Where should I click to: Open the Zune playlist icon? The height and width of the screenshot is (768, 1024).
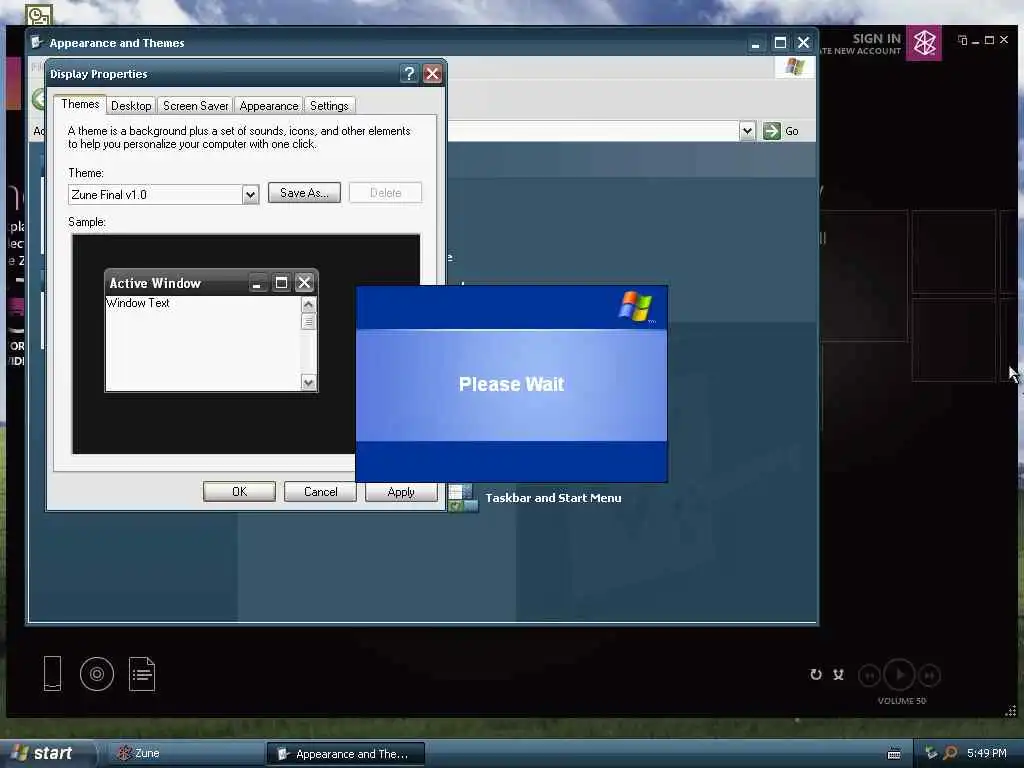pyautogui.click(x=142, y=673)
